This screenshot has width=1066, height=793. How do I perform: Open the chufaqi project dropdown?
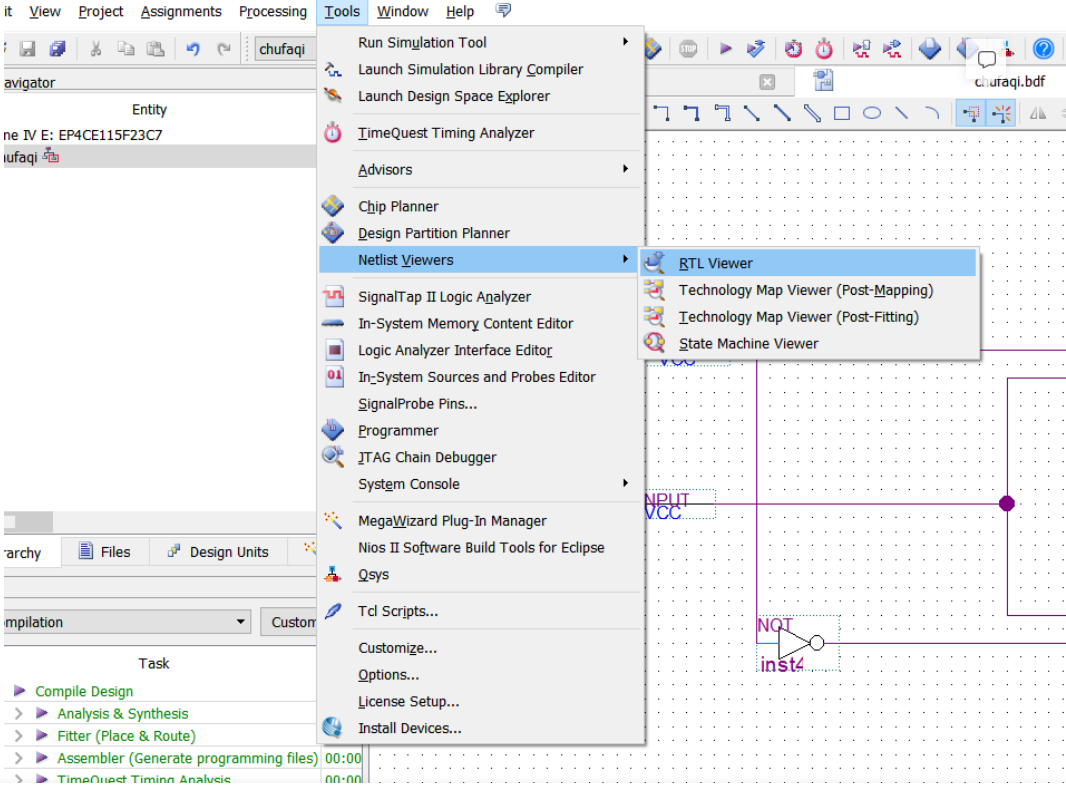click(x=286, y=49)
